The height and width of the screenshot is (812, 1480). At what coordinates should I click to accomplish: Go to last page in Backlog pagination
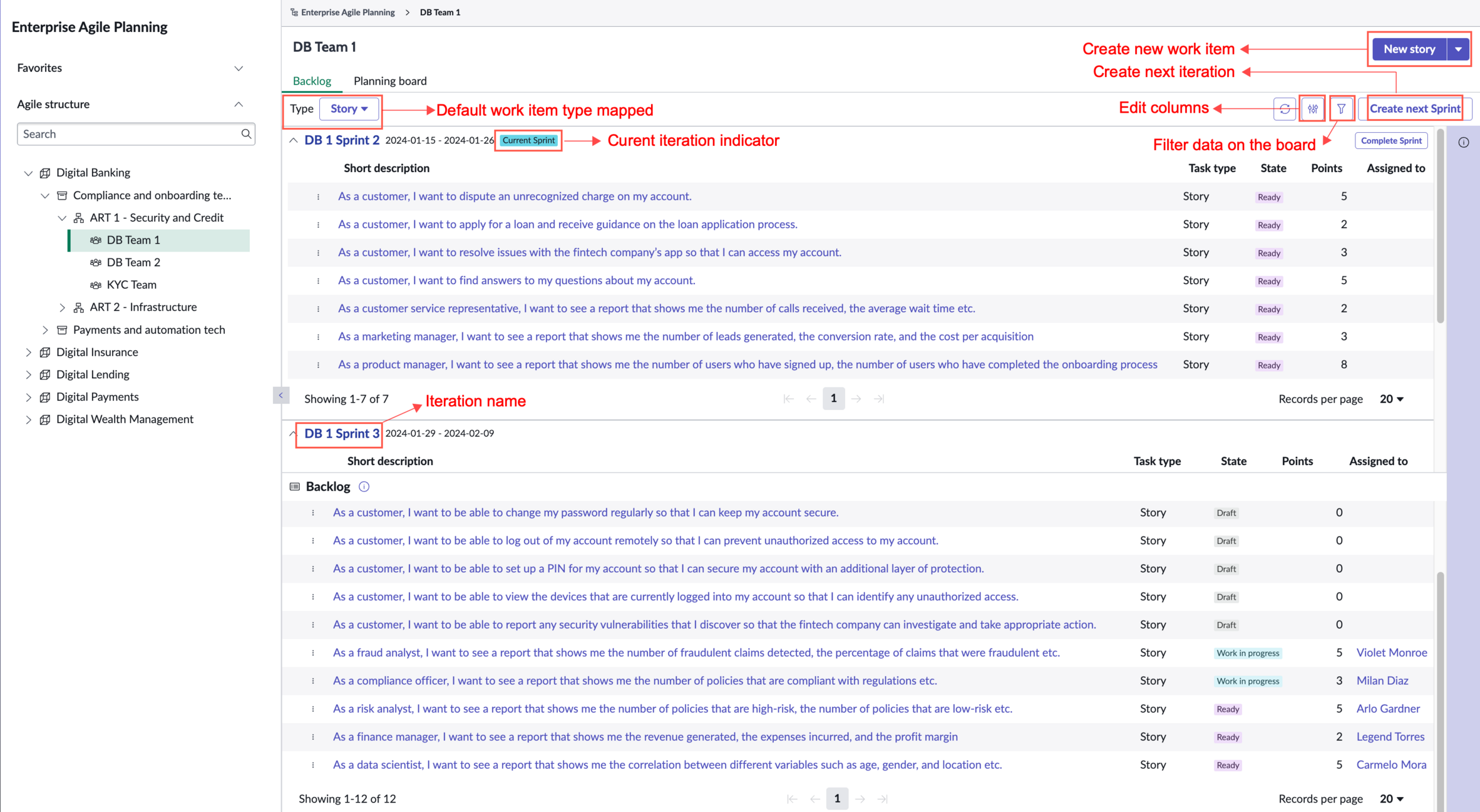point(883,799)
